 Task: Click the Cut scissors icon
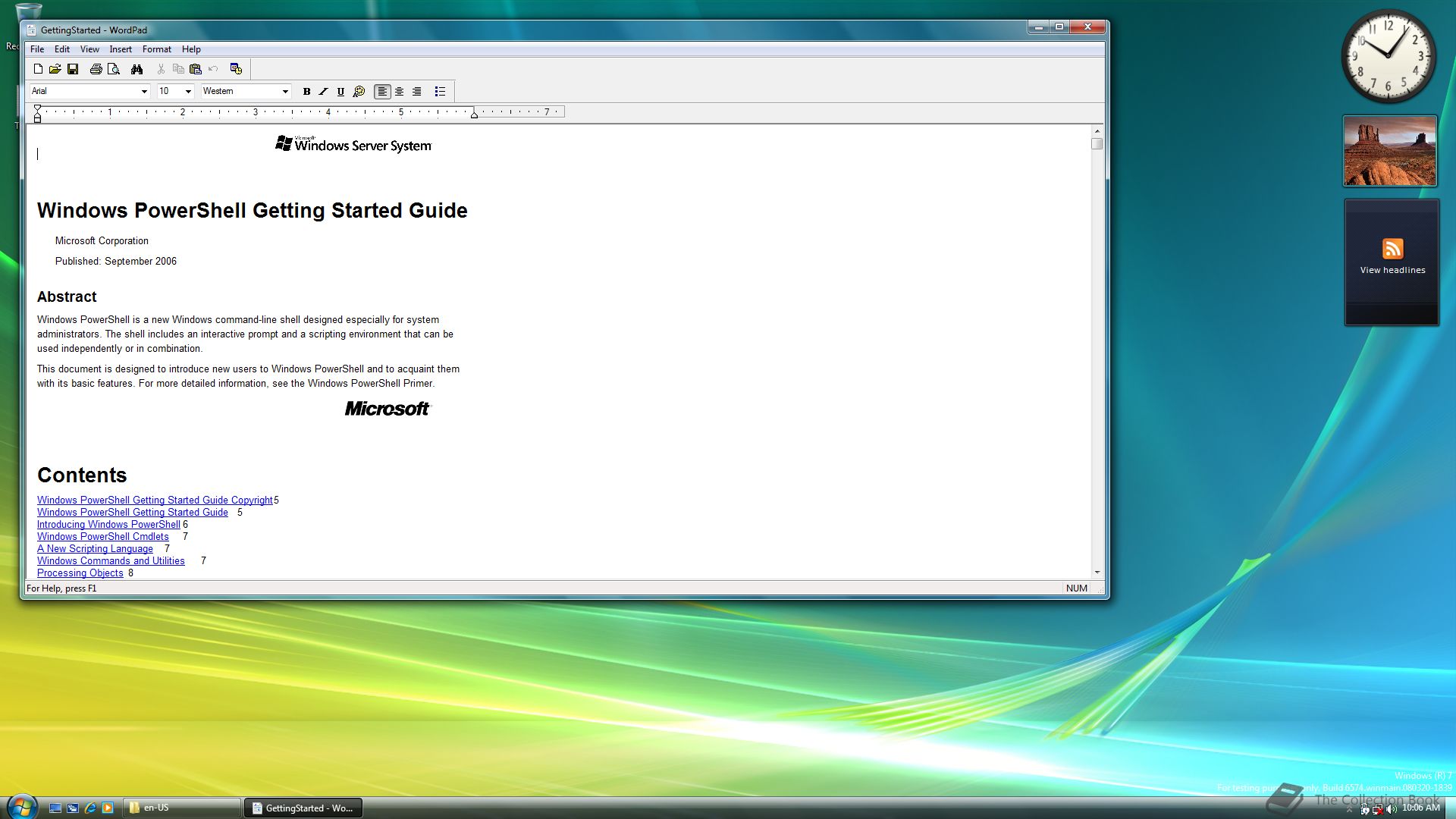(161, 69)
